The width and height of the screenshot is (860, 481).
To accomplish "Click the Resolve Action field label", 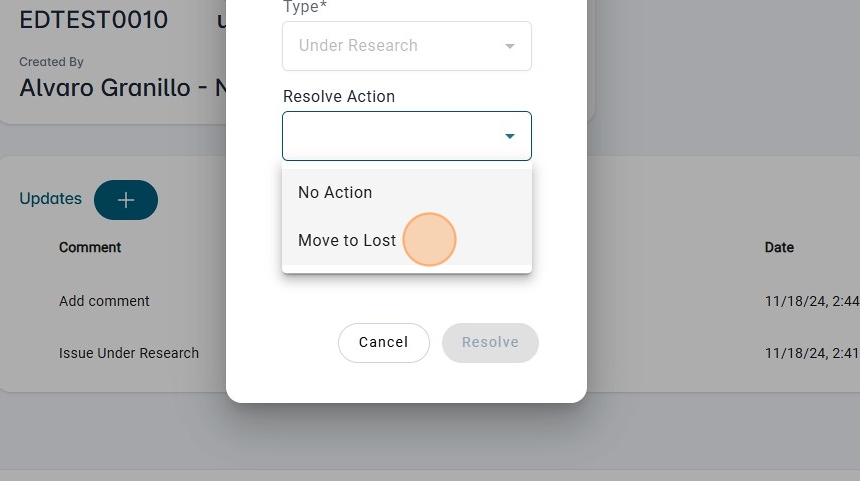I will click(x=339, y=97).
